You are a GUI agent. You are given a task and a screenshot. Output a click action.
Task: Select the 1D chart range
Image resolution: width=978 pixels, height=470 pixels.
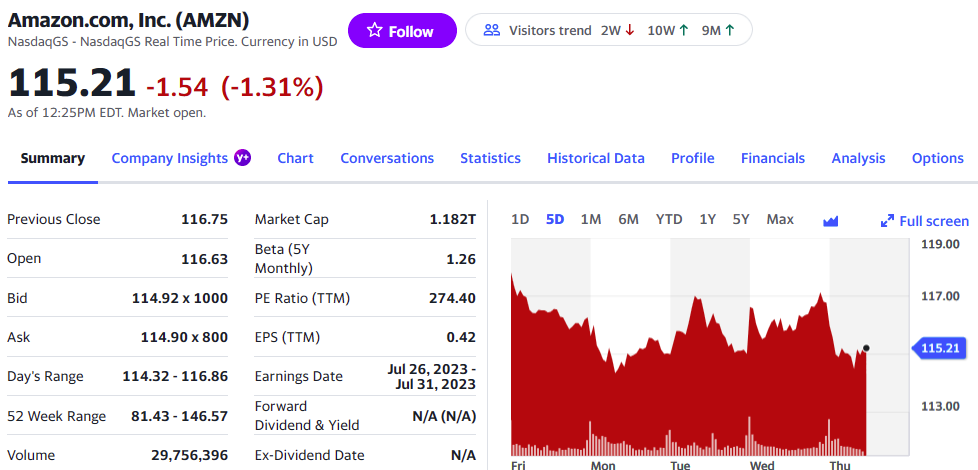(520, 219)
